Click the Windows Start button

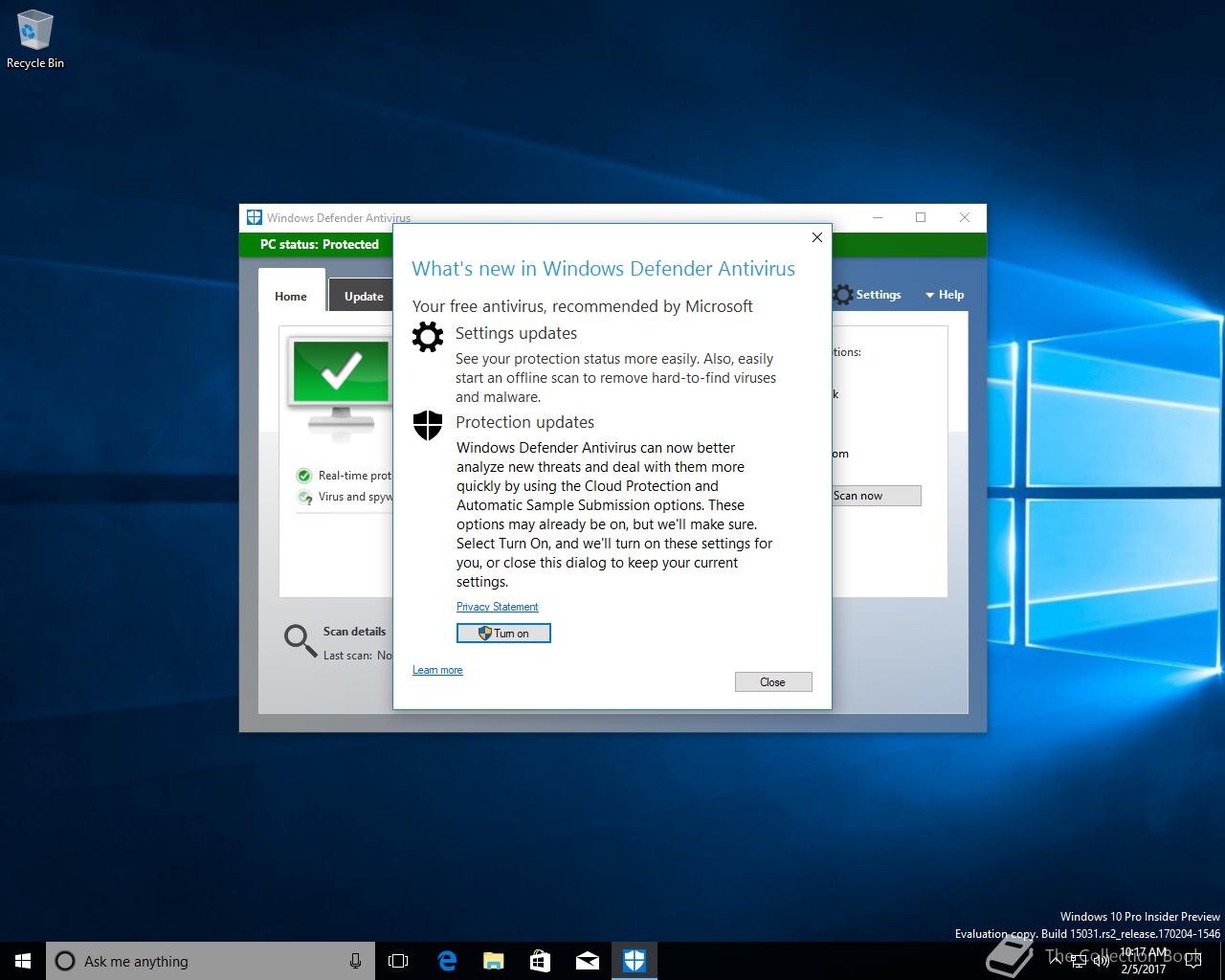coord(23,961)
